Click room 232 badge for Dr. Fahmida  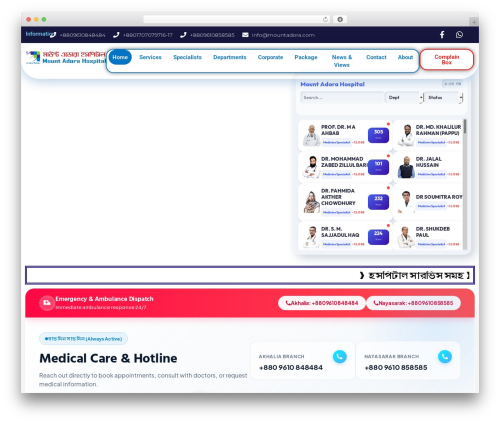pyautogui.click(x=378, y=202)
